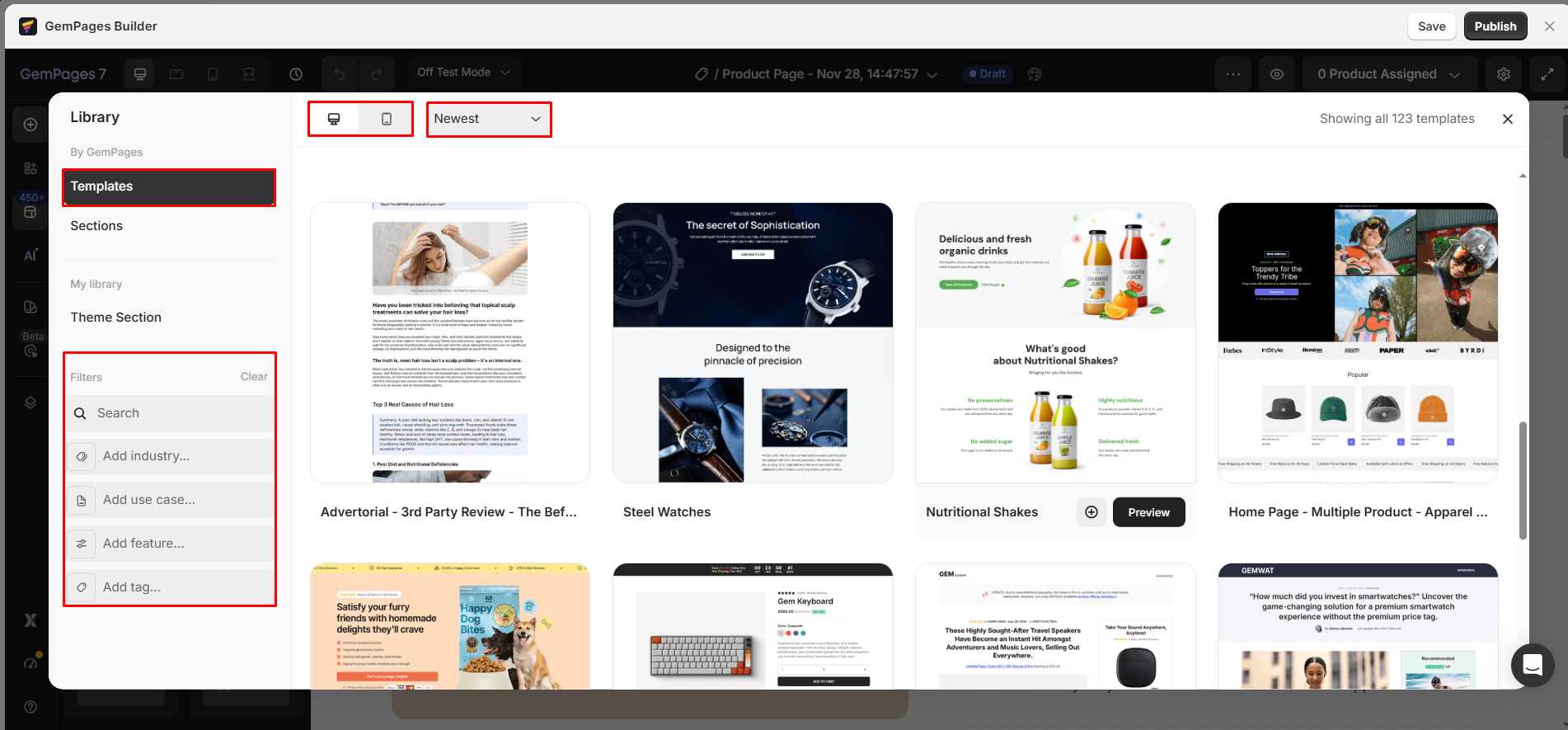Click the redo arrow icon
Image resolution: width=1568 pixels, height=730 pixels.
pos(377,74)
